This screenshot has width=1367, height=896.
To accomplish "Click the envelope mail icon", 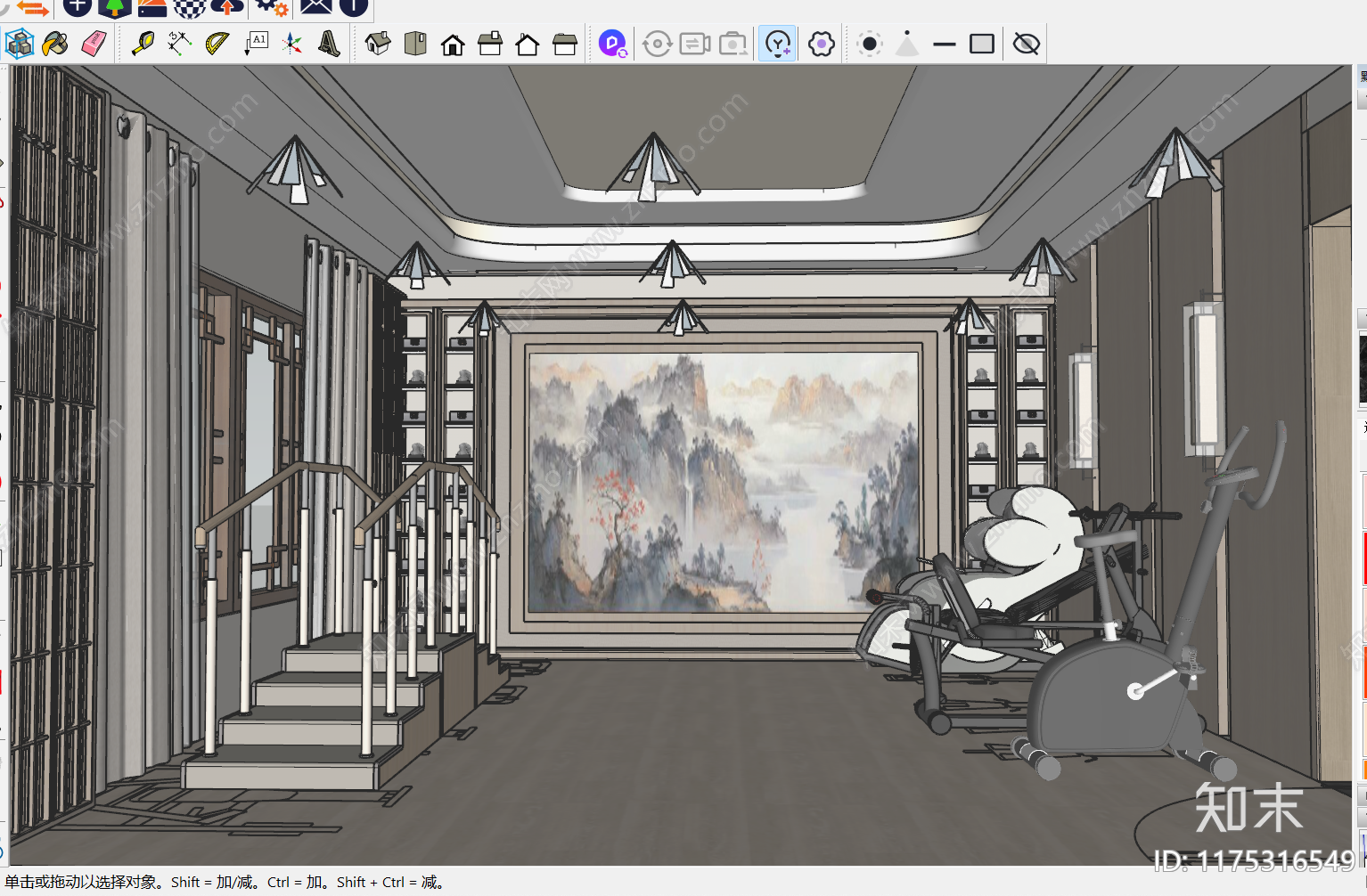I will point(315,8).
